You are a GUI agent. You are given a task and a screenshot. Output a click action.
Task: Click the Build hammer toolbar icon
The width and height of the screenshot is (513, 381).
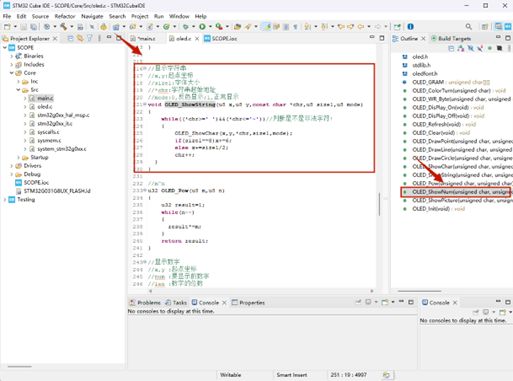[x=63, y=26]
